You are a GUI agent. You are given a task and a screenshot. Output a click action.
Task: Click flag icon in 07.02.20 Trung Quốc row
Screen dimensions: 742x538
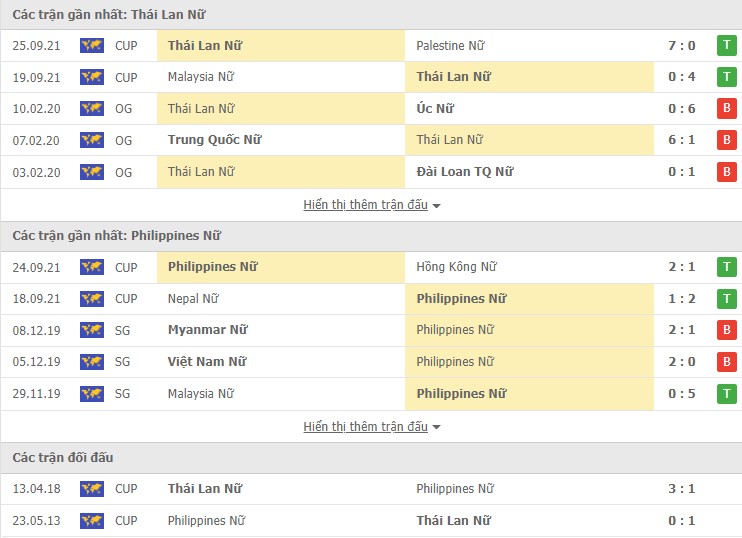point(92,140)
